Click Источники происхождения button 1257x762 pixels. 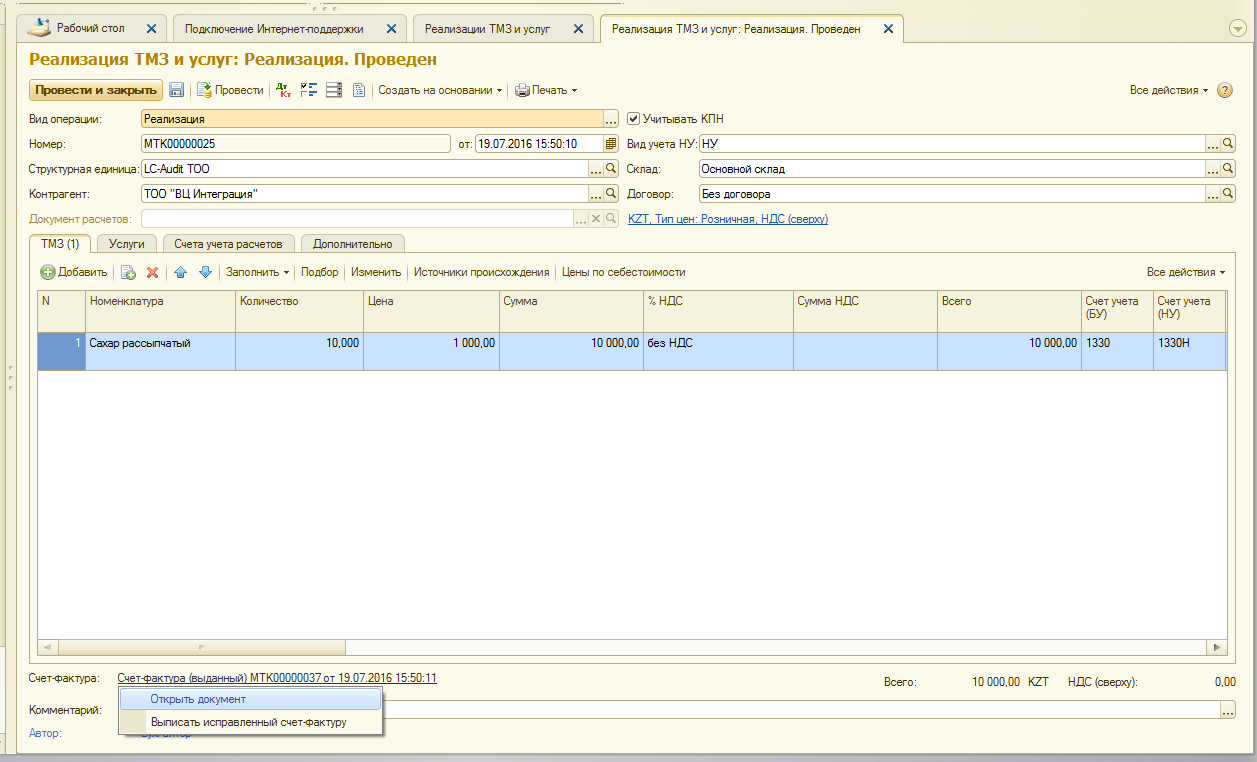[x=482, y=272]
